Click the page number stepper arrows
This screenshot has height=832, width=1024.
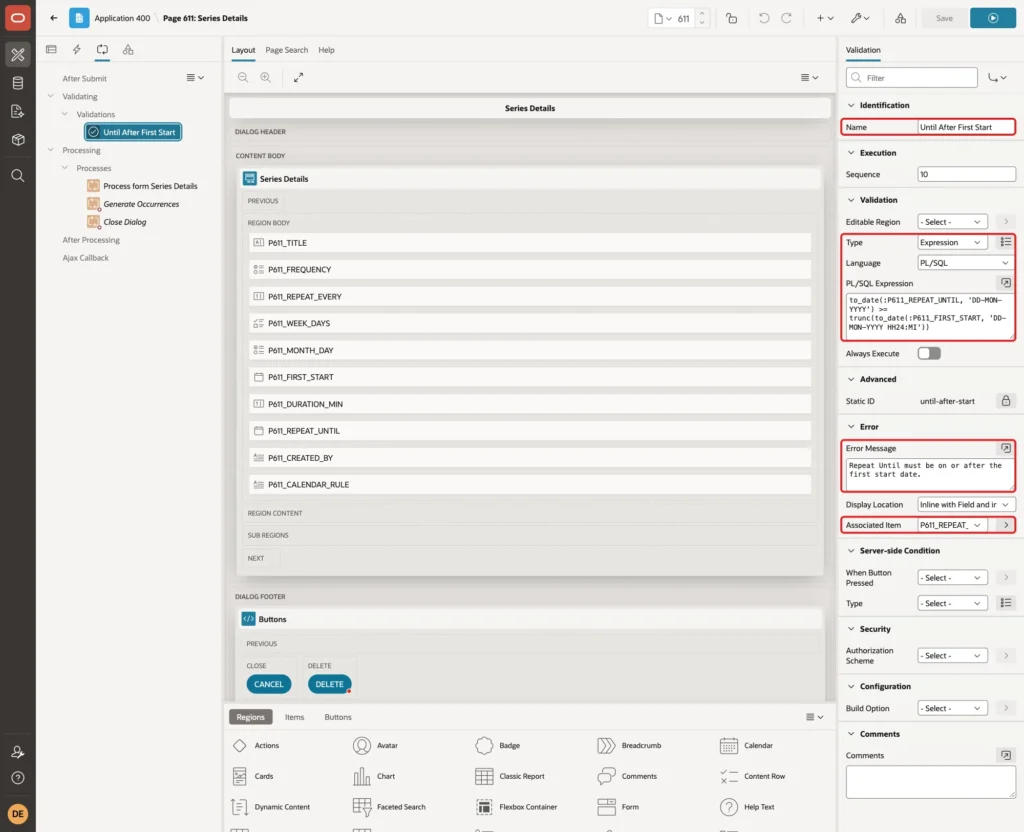702,18
